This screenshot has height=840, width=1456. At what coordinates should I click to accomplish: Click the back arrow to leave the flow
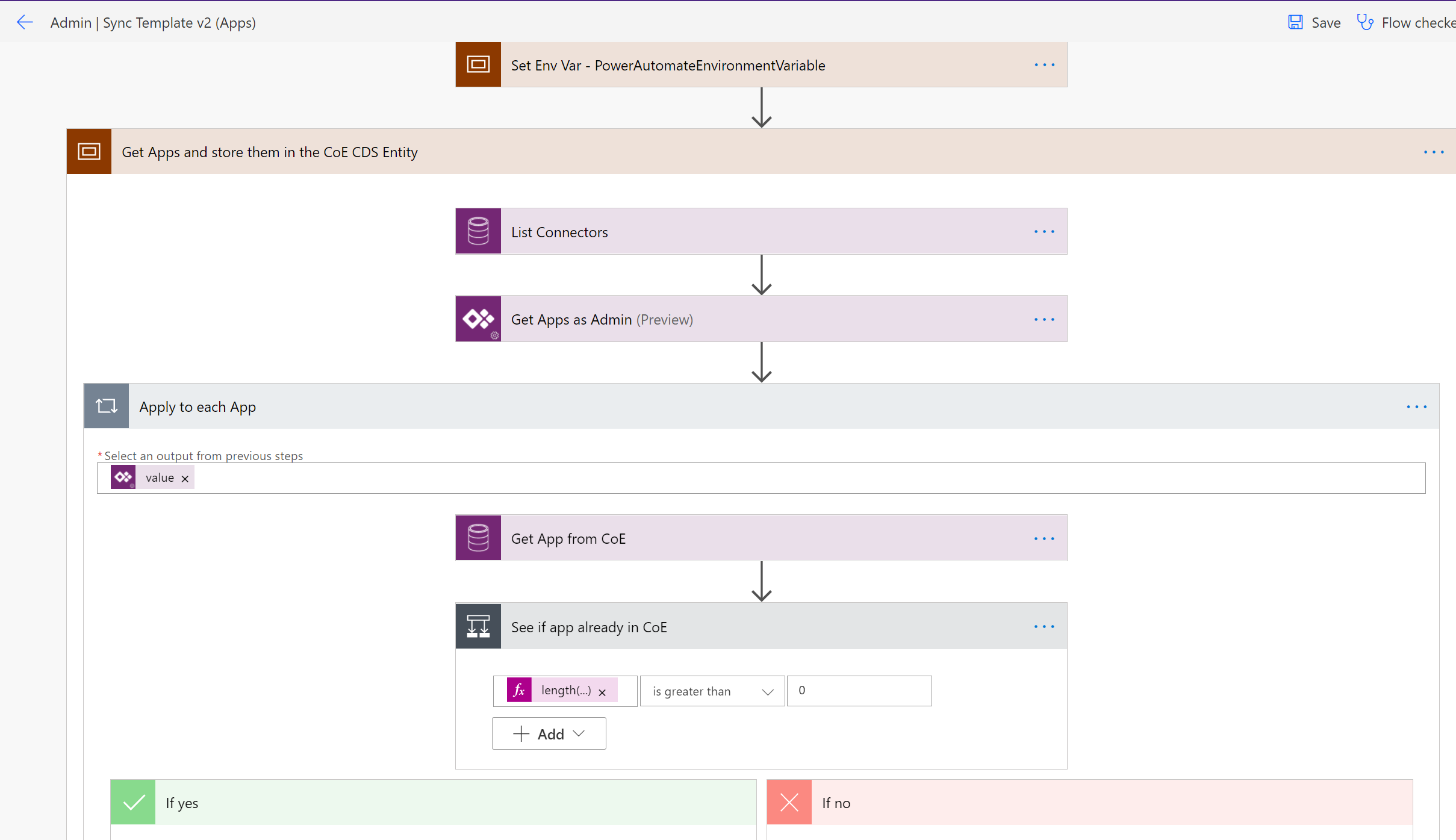[25, 22]
